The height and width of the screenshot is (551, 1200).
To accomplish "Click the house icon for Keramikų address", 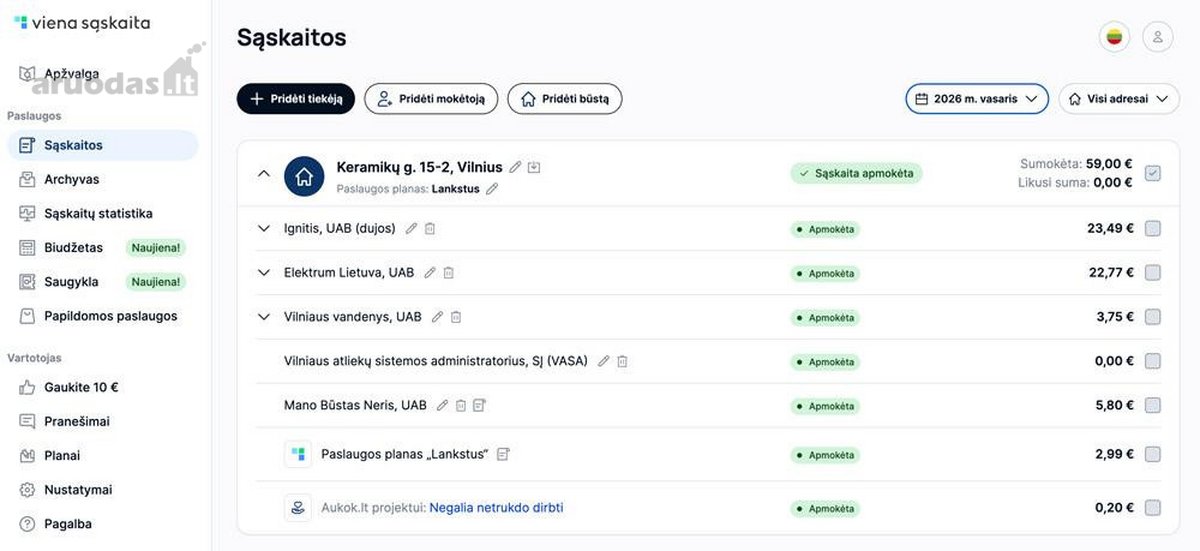I will tap(304, 176).
